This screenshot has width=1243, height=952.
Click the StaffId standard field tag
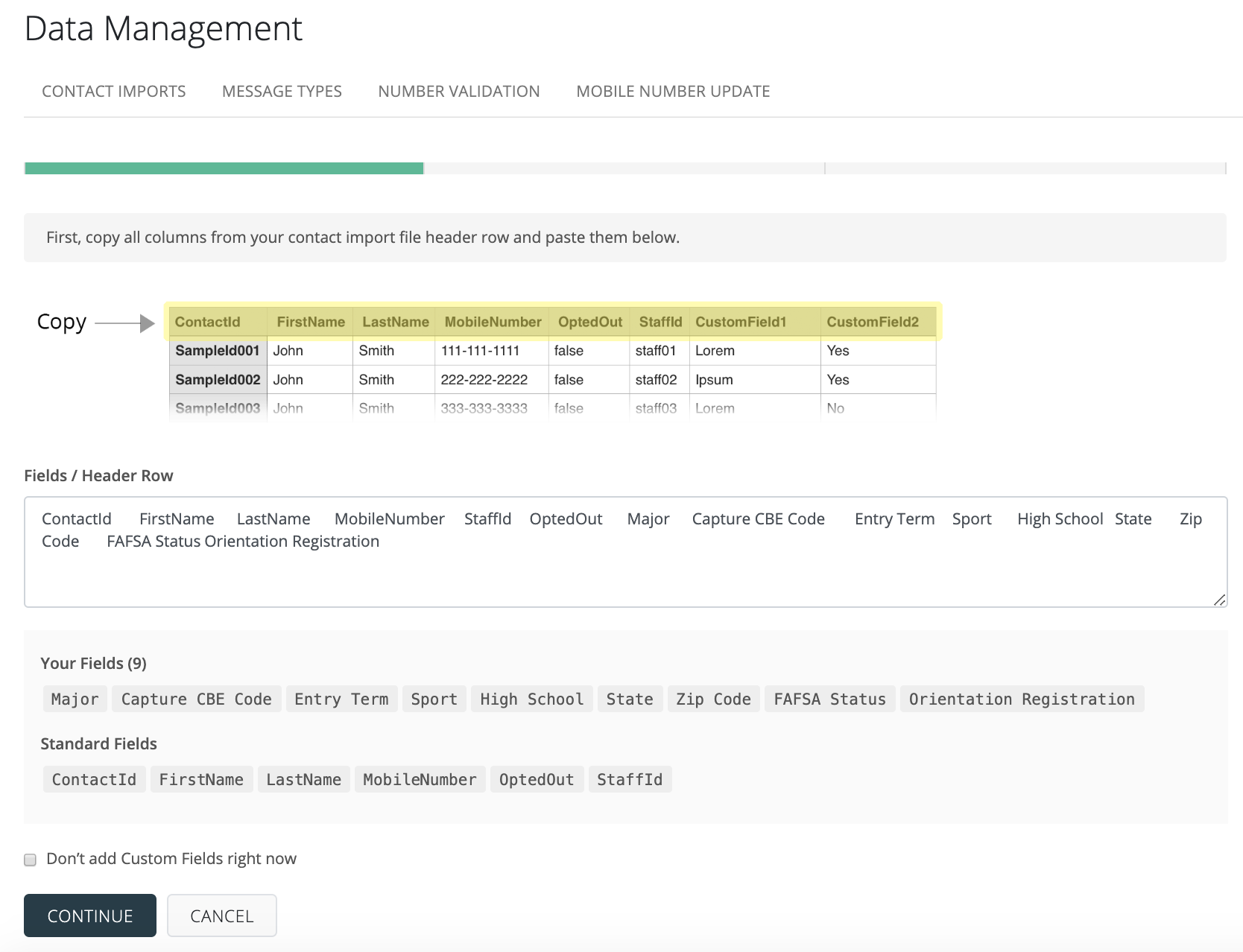tap(629, 779)
